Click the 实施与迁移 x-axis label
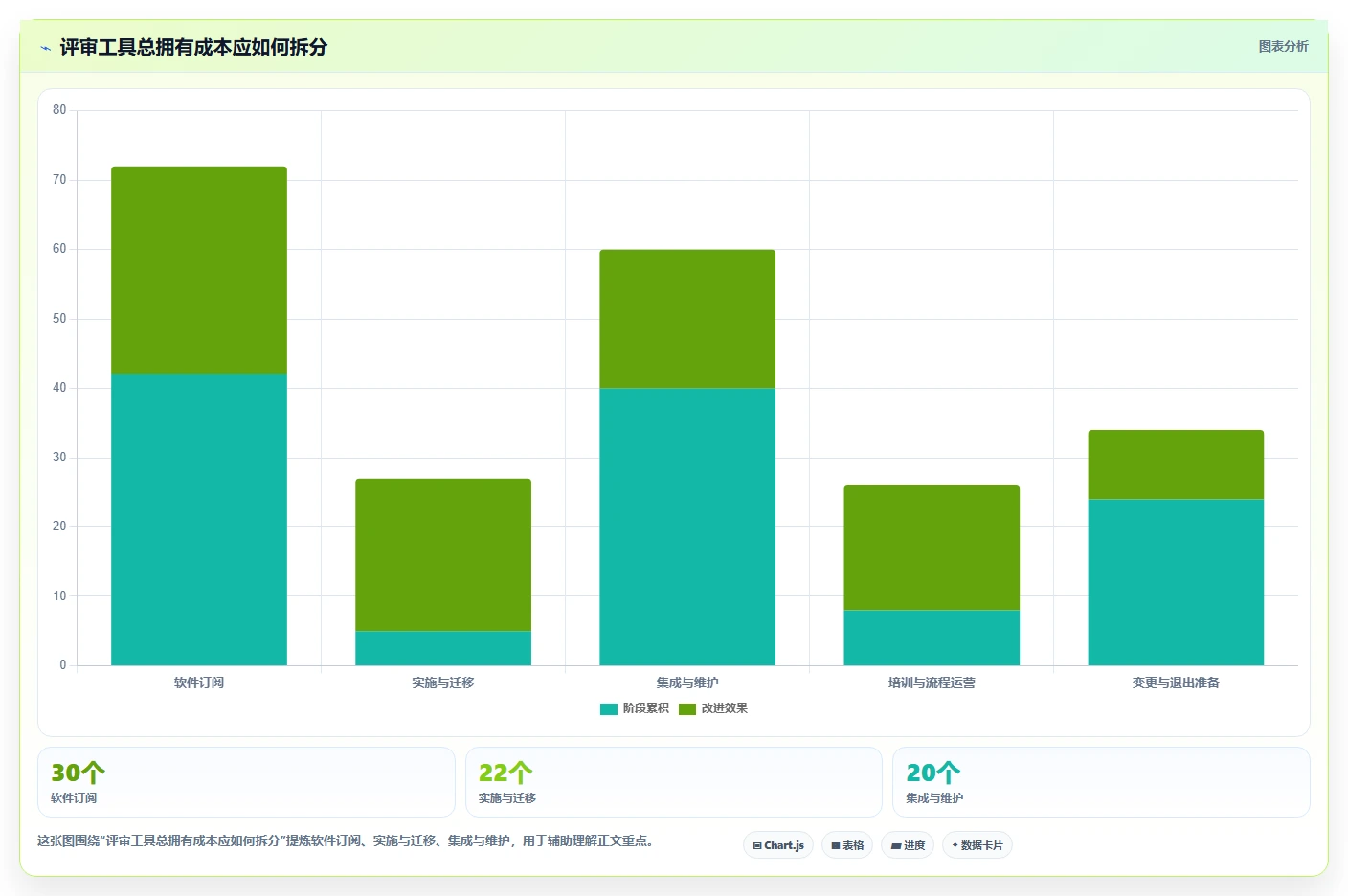This screenshot has height=896, width=1348. pyautogui.click(x=443, y=683)
